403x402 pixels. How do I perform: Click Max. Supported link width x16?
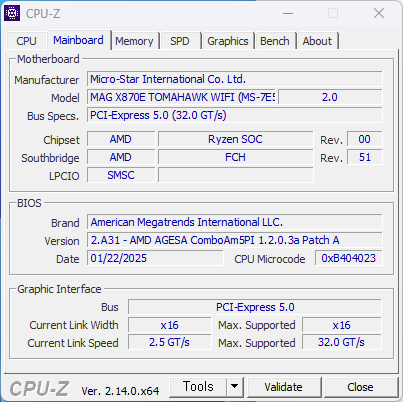pyautogui.click(x=342, y=325)
